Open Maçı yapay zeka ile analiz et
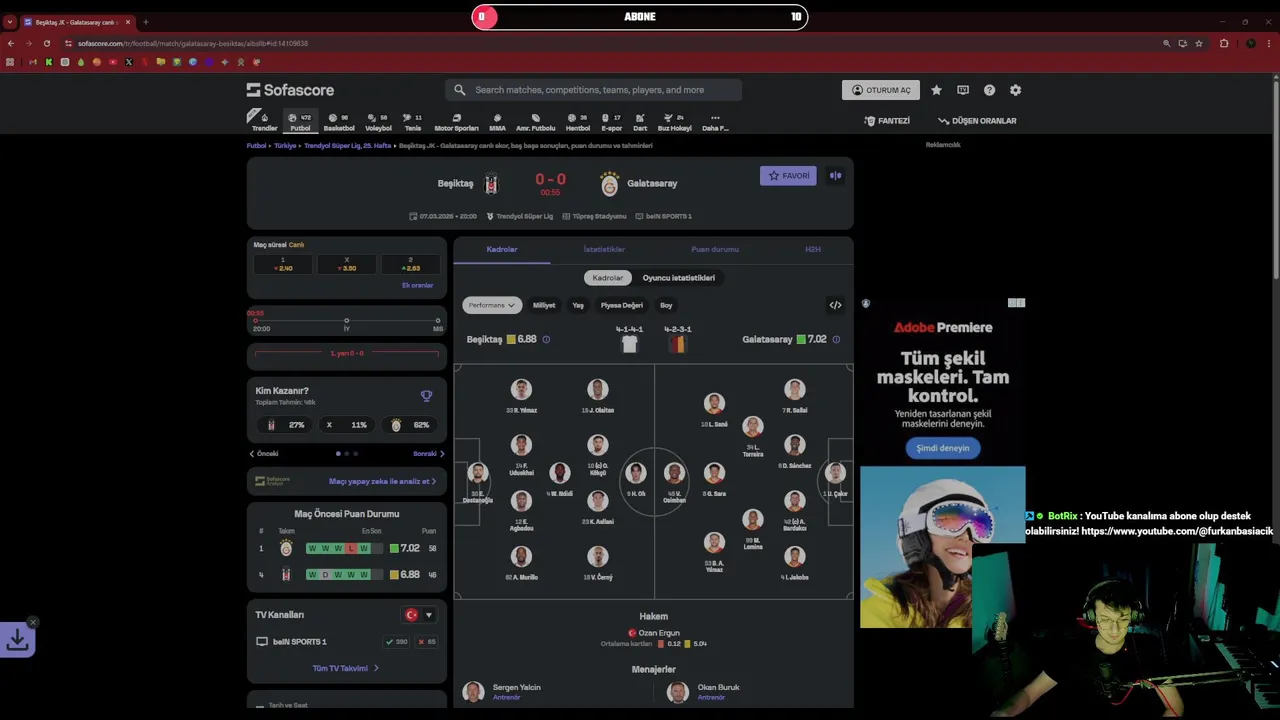1280x720 pixels. click(x=382, y=481)
